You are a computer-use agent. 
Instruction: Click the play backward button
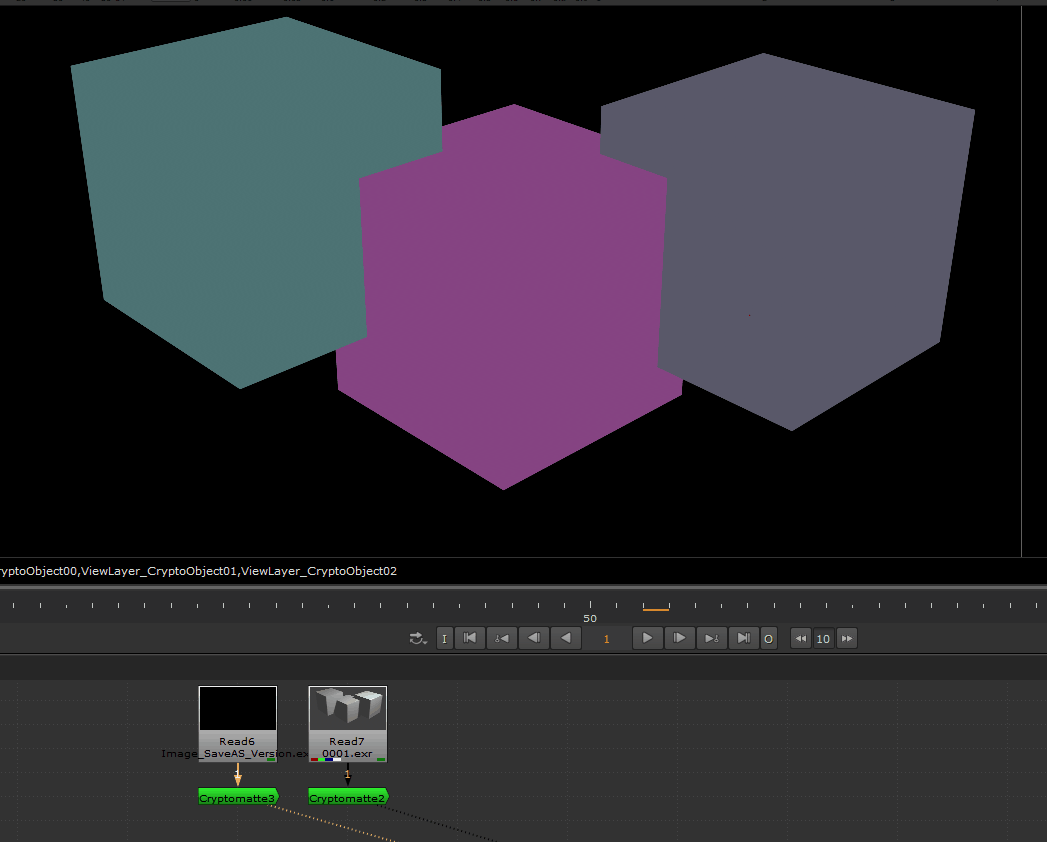coord(566,638)
